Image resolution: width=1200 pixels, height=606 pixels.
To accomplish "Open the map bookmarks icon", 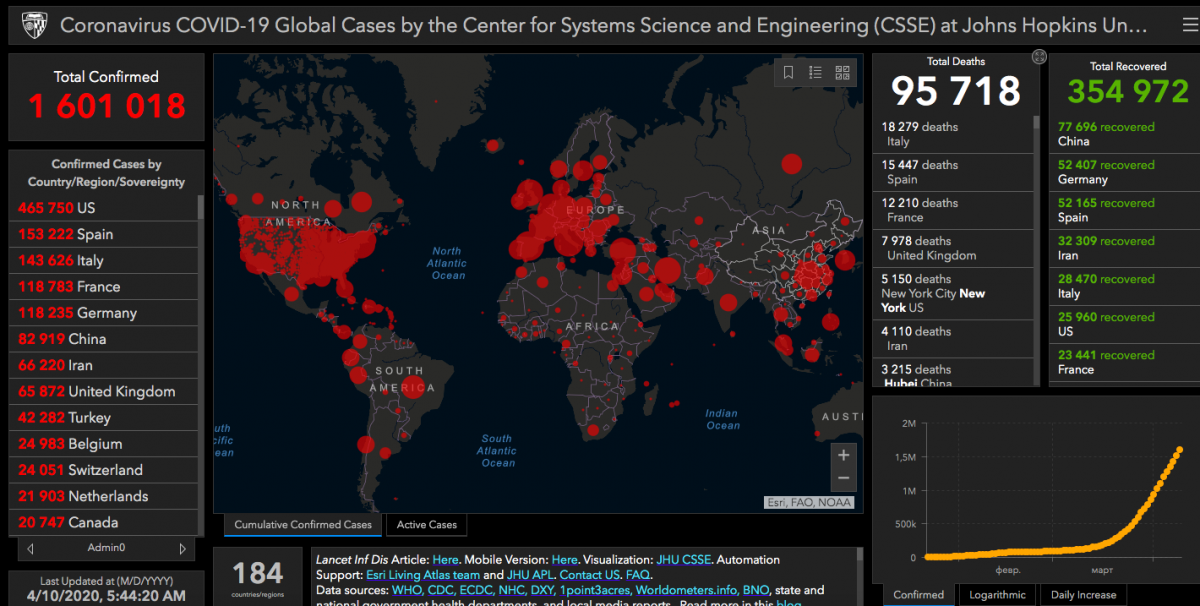I will click(789, 72).
